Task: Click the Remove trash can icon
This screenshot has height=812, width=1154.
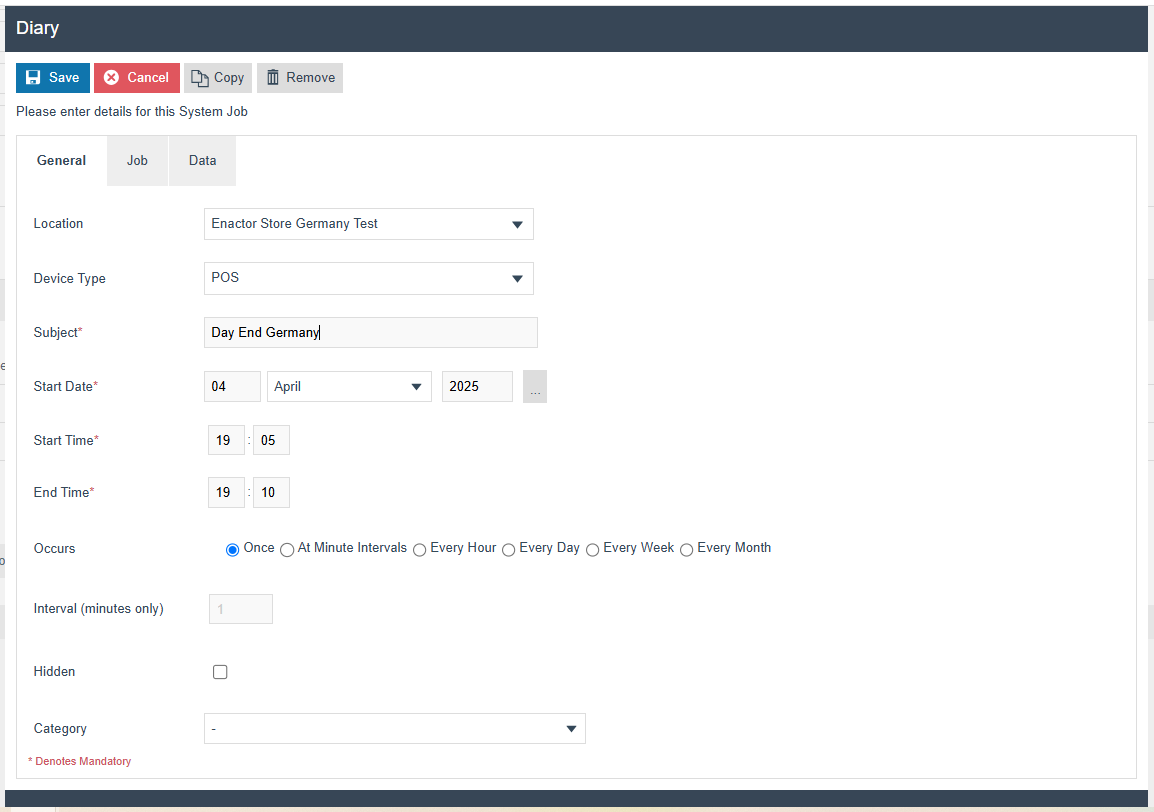Action: click(273, 78)
